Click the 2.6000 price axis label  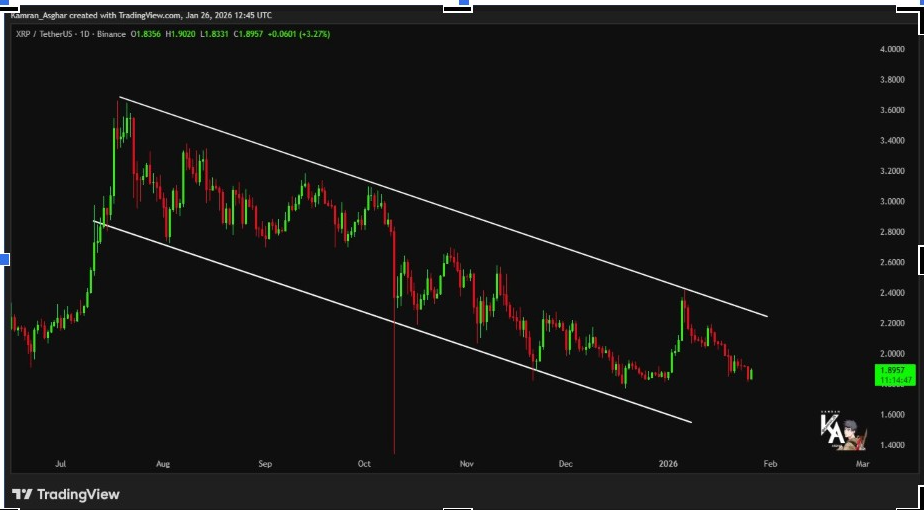click(892, 262)
